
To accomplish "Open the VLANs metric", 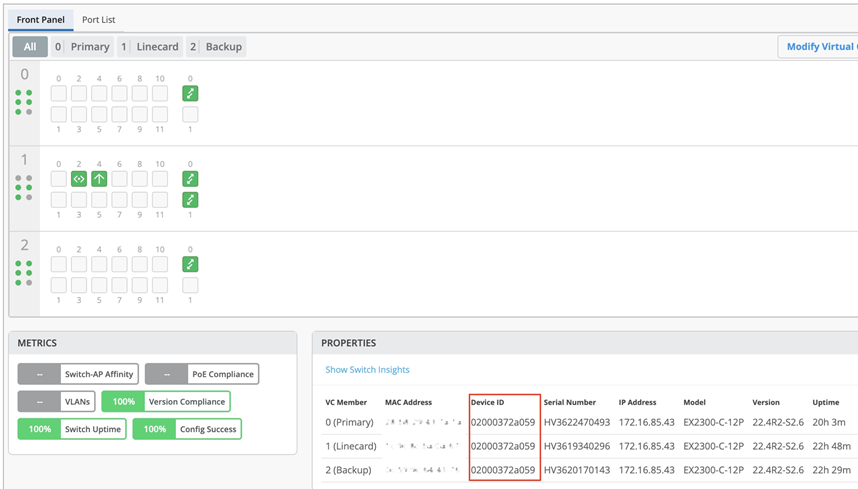I will (56, 401).
